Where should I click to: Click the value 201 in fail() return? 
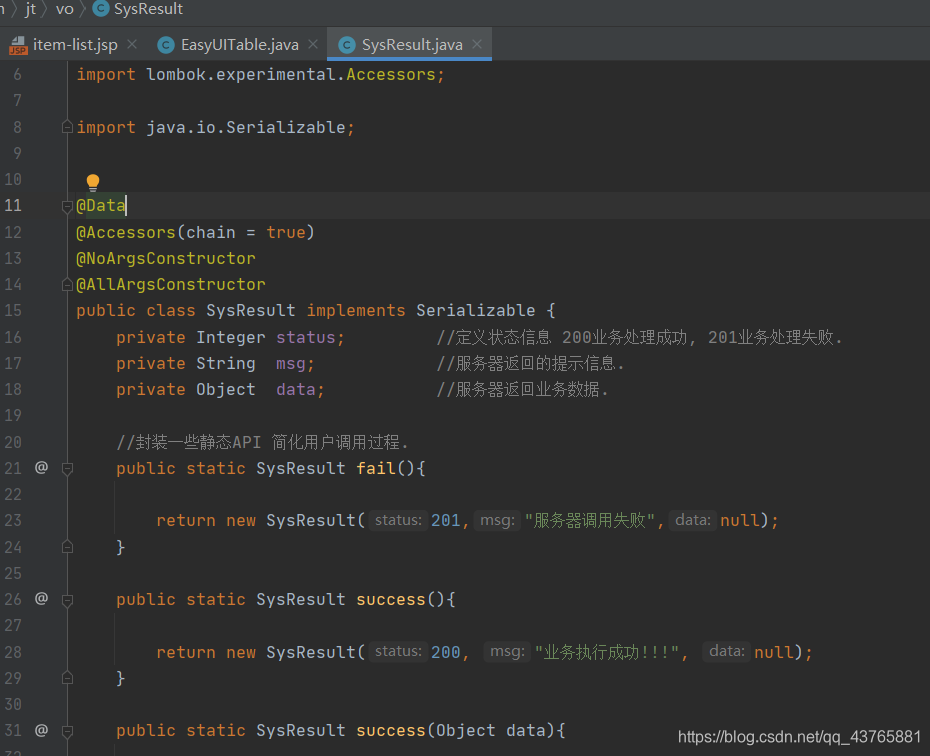[445, 520]
